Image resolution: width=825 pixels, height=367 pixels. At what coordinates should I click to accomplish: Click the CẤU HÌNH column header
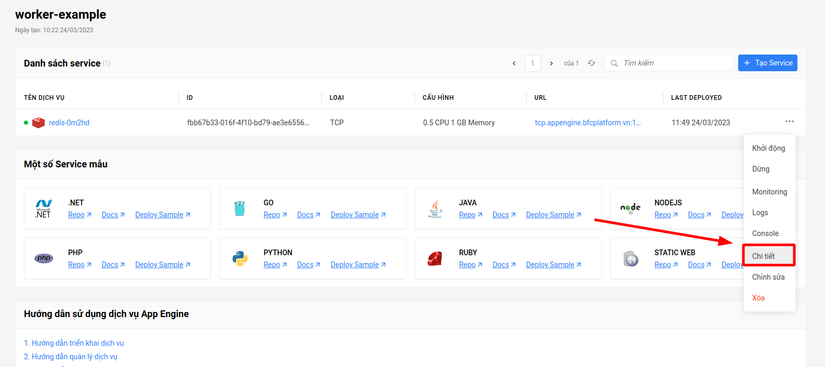(438, 98)
